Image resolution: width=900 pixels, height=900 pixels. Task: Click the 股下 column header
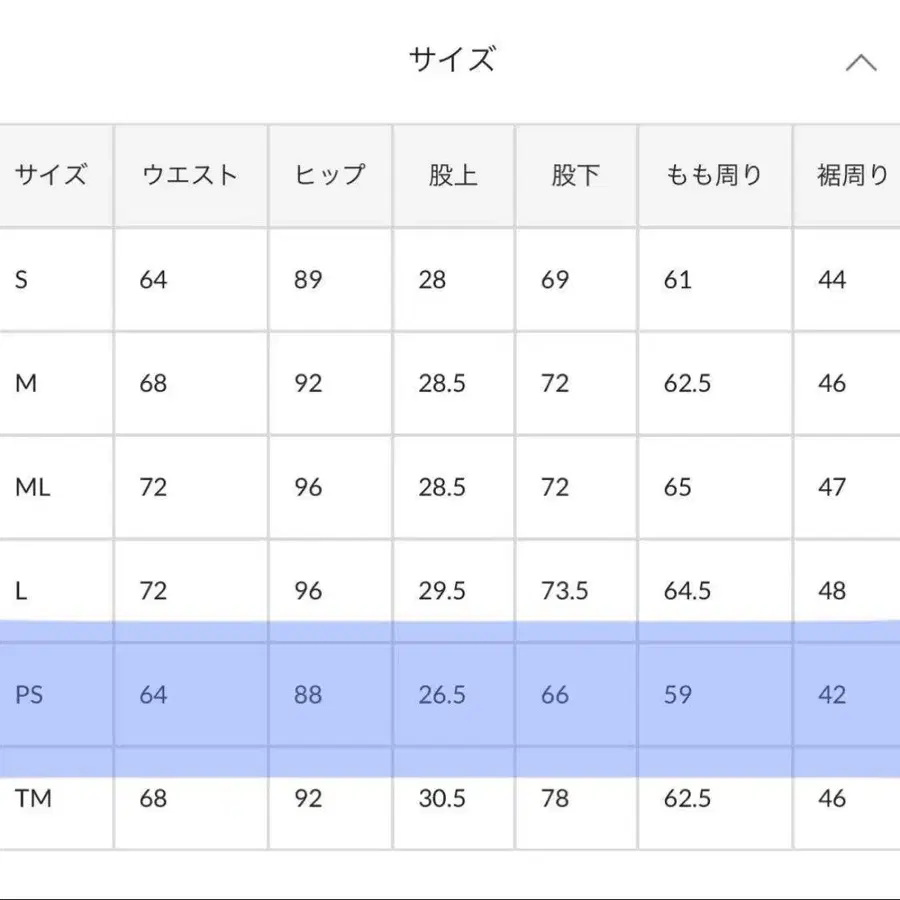pyautogui.click(x=575, y=173)
